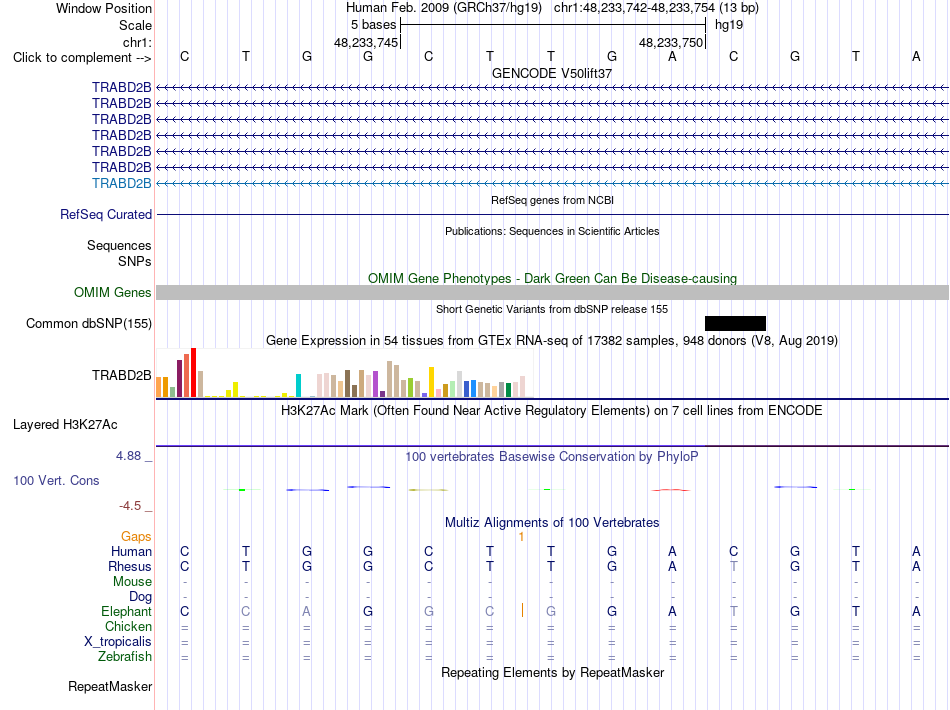Click the SNPs track label
Image resolution: width=950 pixels, height=710 pixels.
click(135, 261)
